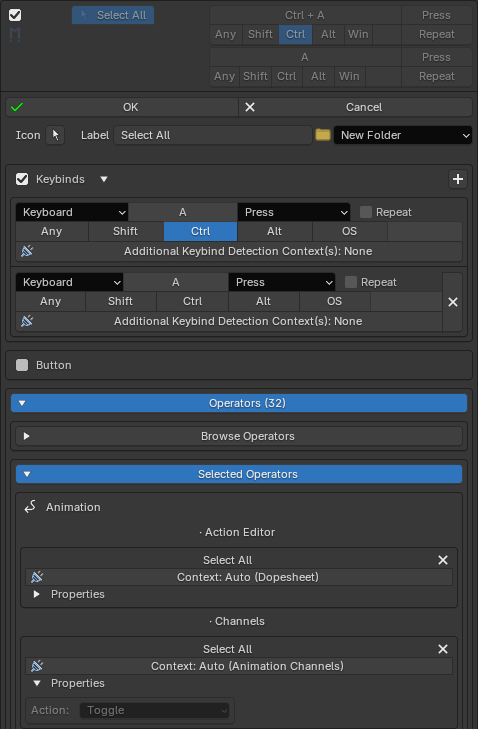Open the New Folder dropdown
The width and height of the screenshot is (478, 729).
(403, 135)
